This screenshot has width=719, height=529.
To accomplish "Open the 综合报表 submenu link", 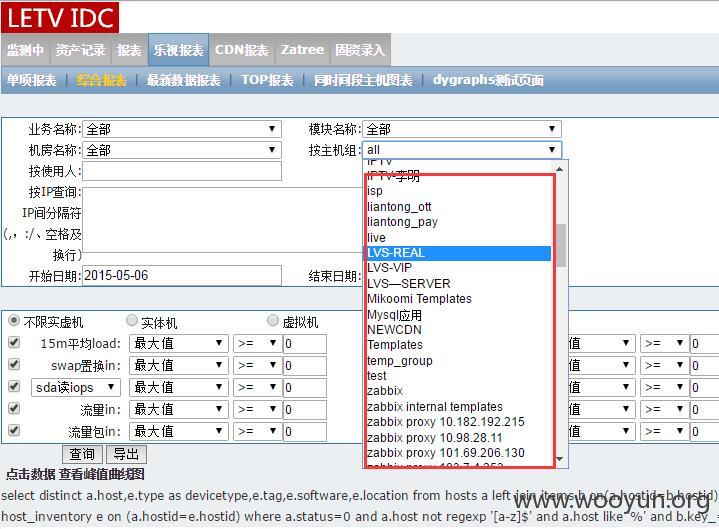I will 101,80.
